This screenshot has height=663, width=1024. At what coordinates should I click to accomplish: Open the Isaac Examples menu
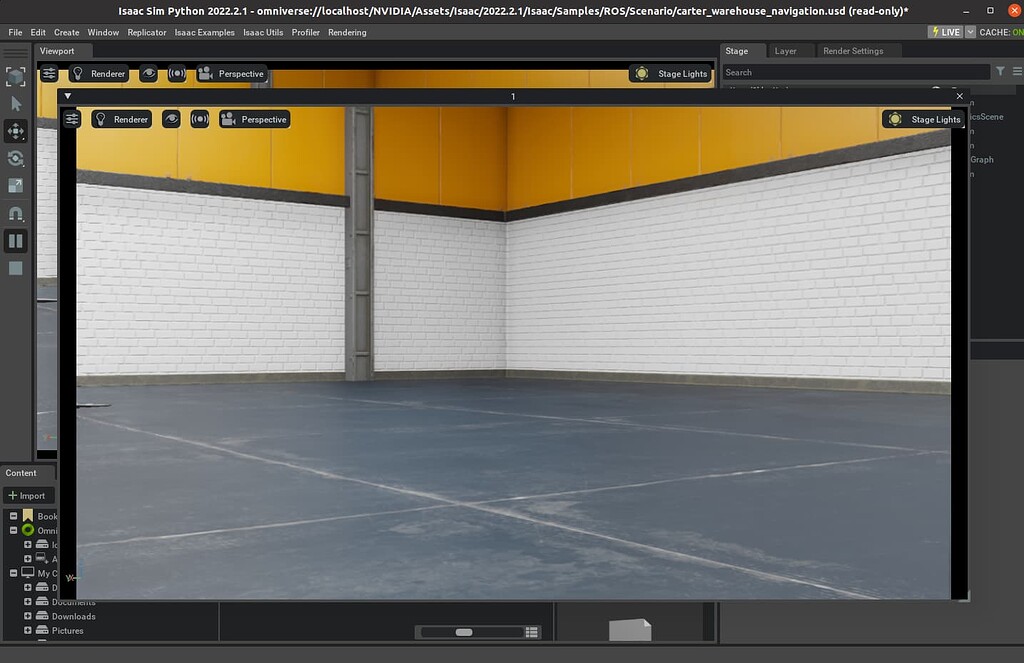coord(204,32)
